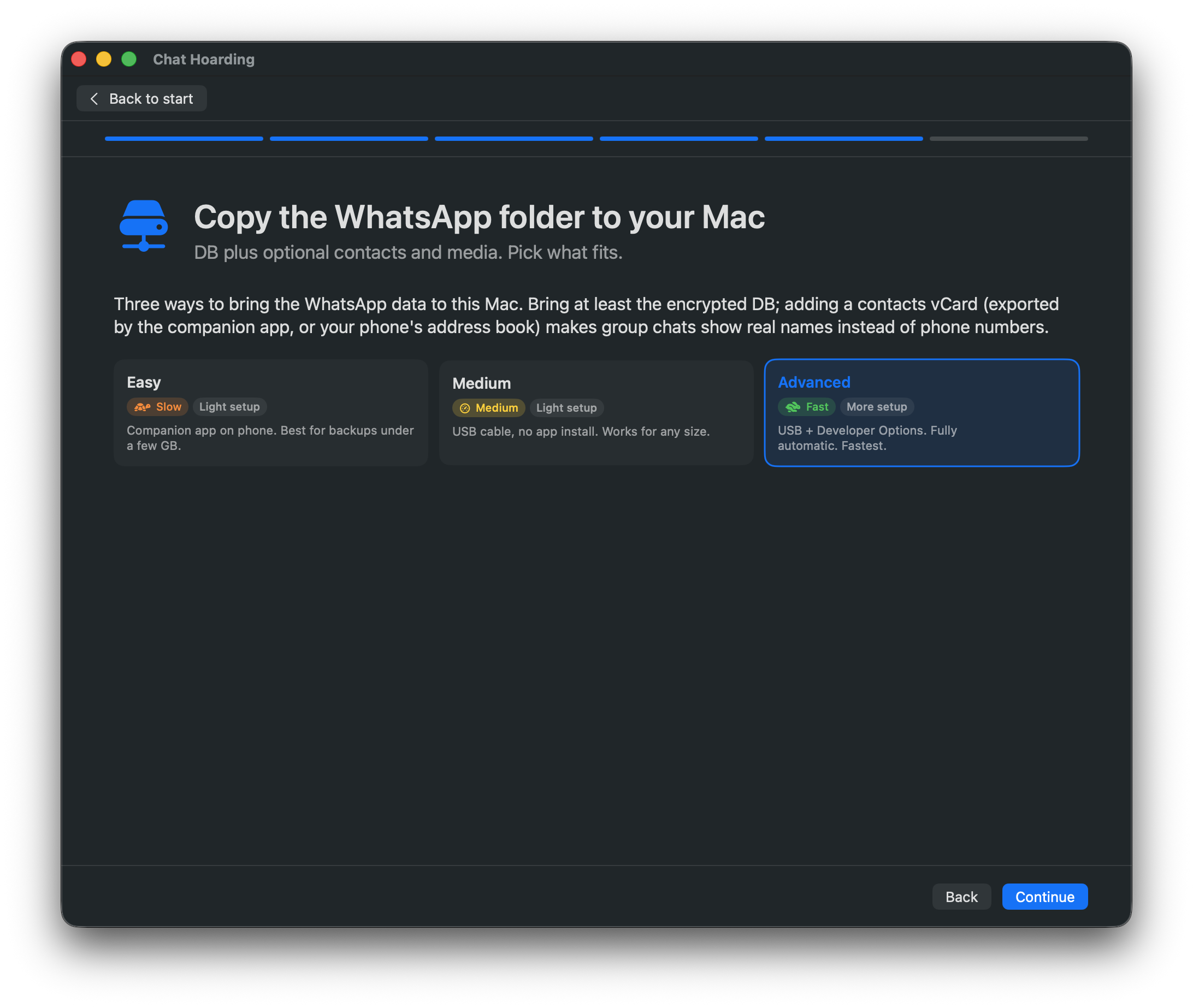This screenshot has width=1193, height=1008.
Task: Click the first progress step segment
Action: [184, 139]
